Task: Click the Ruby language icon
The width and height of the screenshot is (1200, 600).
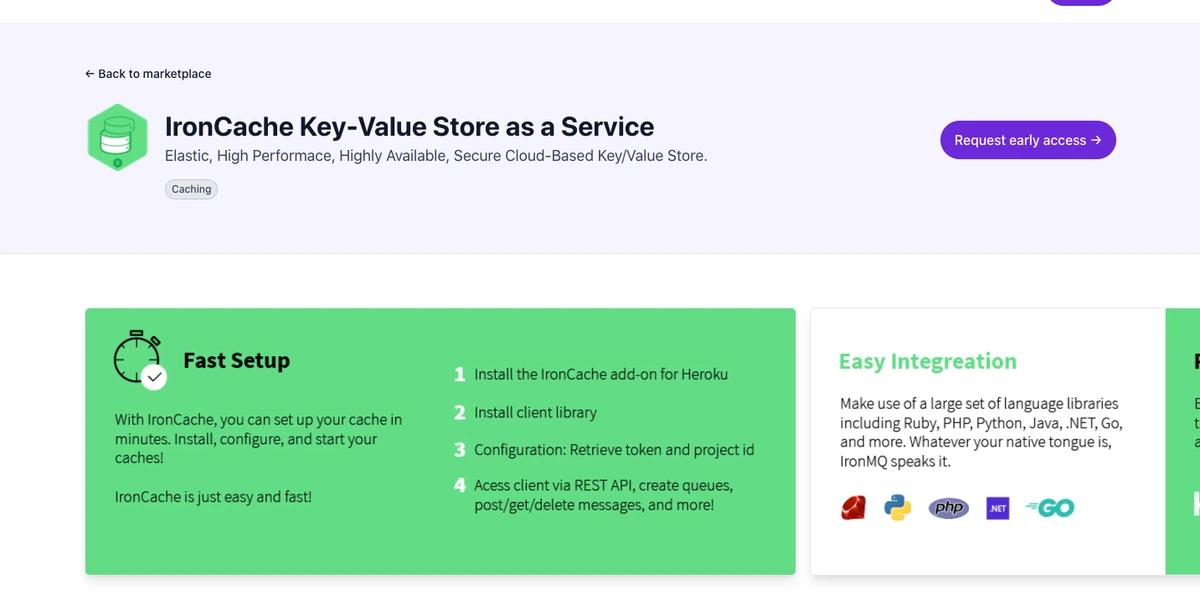Action: [x=853, y=508]
